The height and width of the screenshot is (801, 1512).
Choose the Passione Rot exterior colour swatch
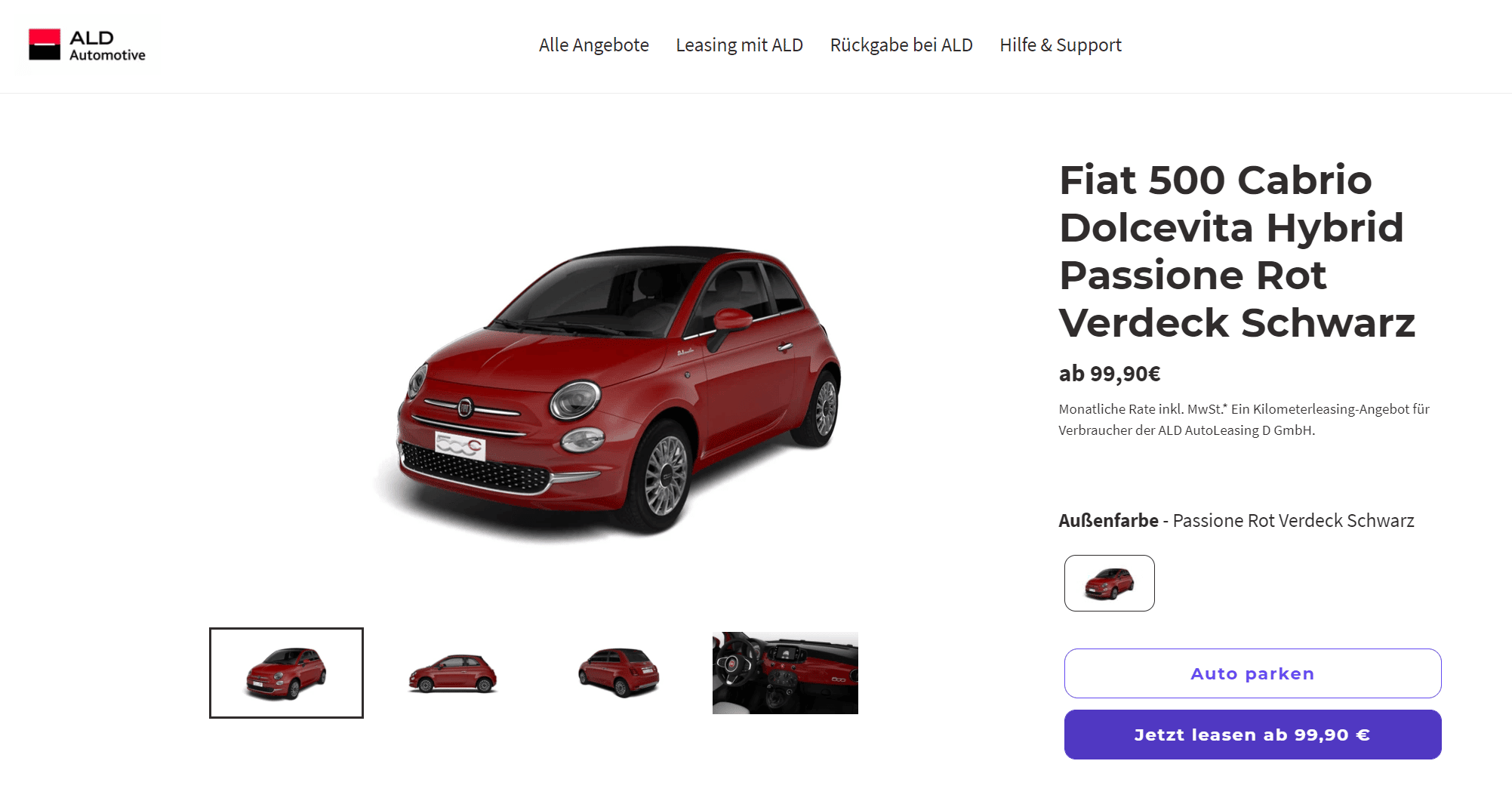point(1109,583)
